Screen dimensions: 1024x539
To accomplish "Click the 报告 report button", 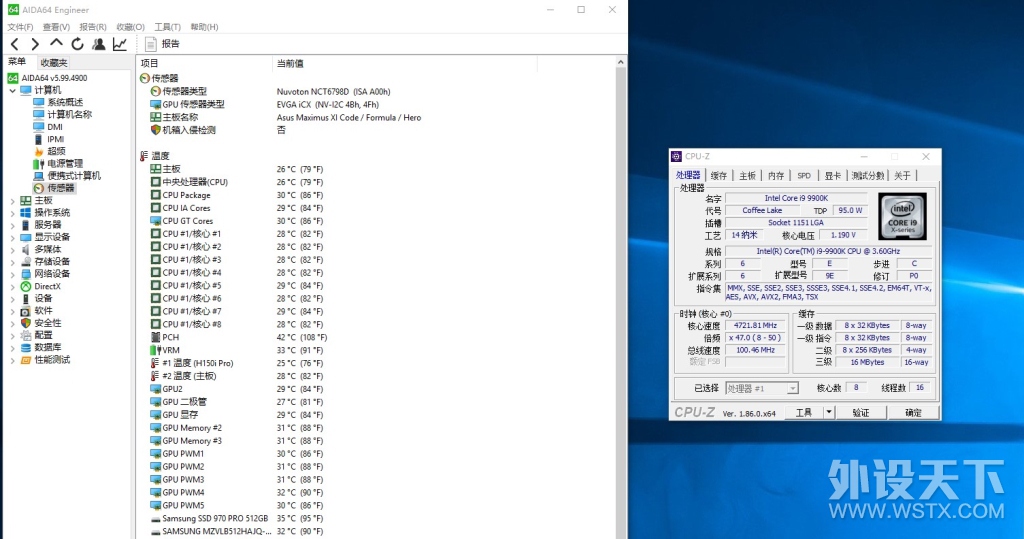I will [162, 44].
